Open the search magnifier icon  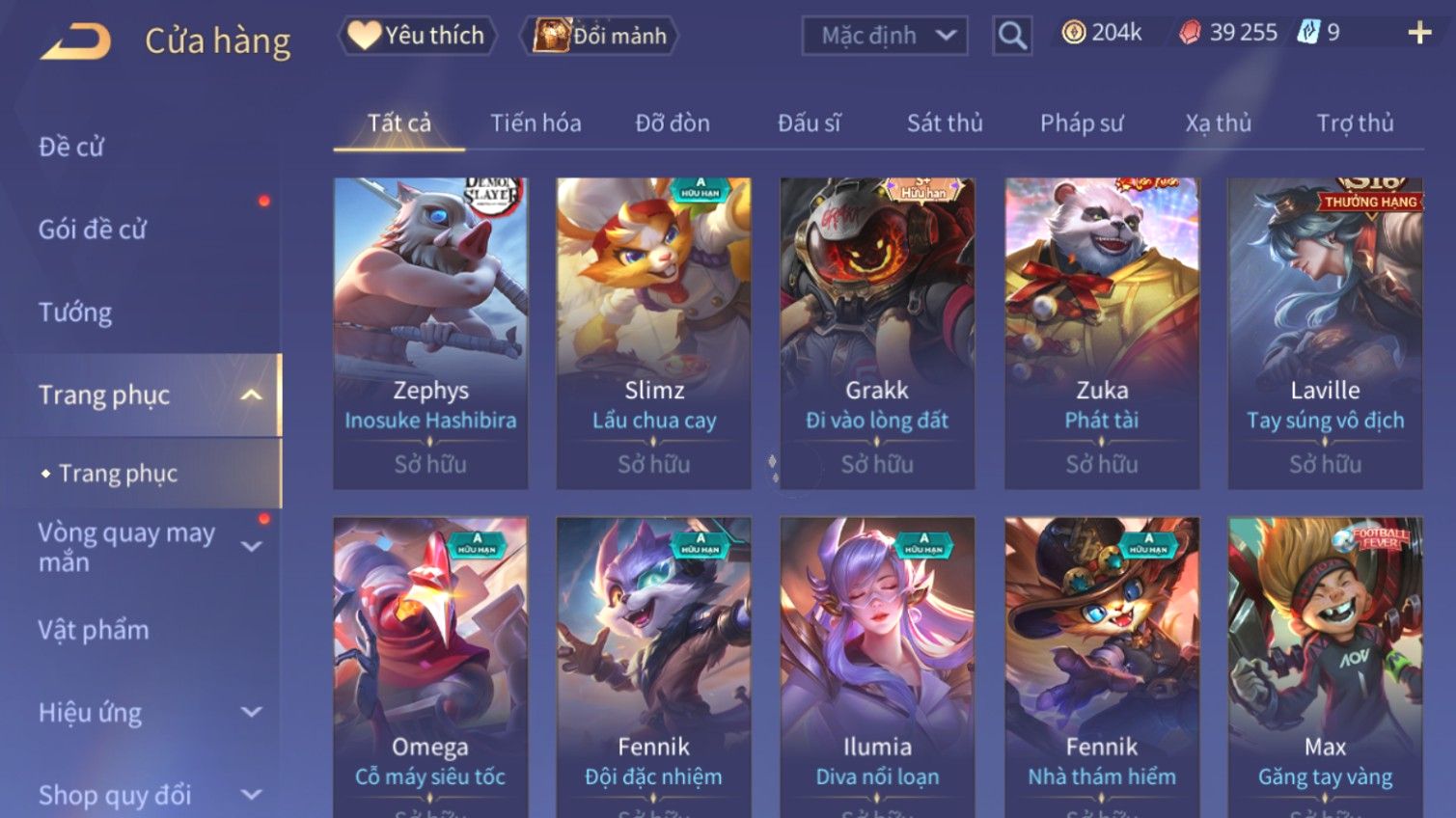click(x=1012, y=36)
